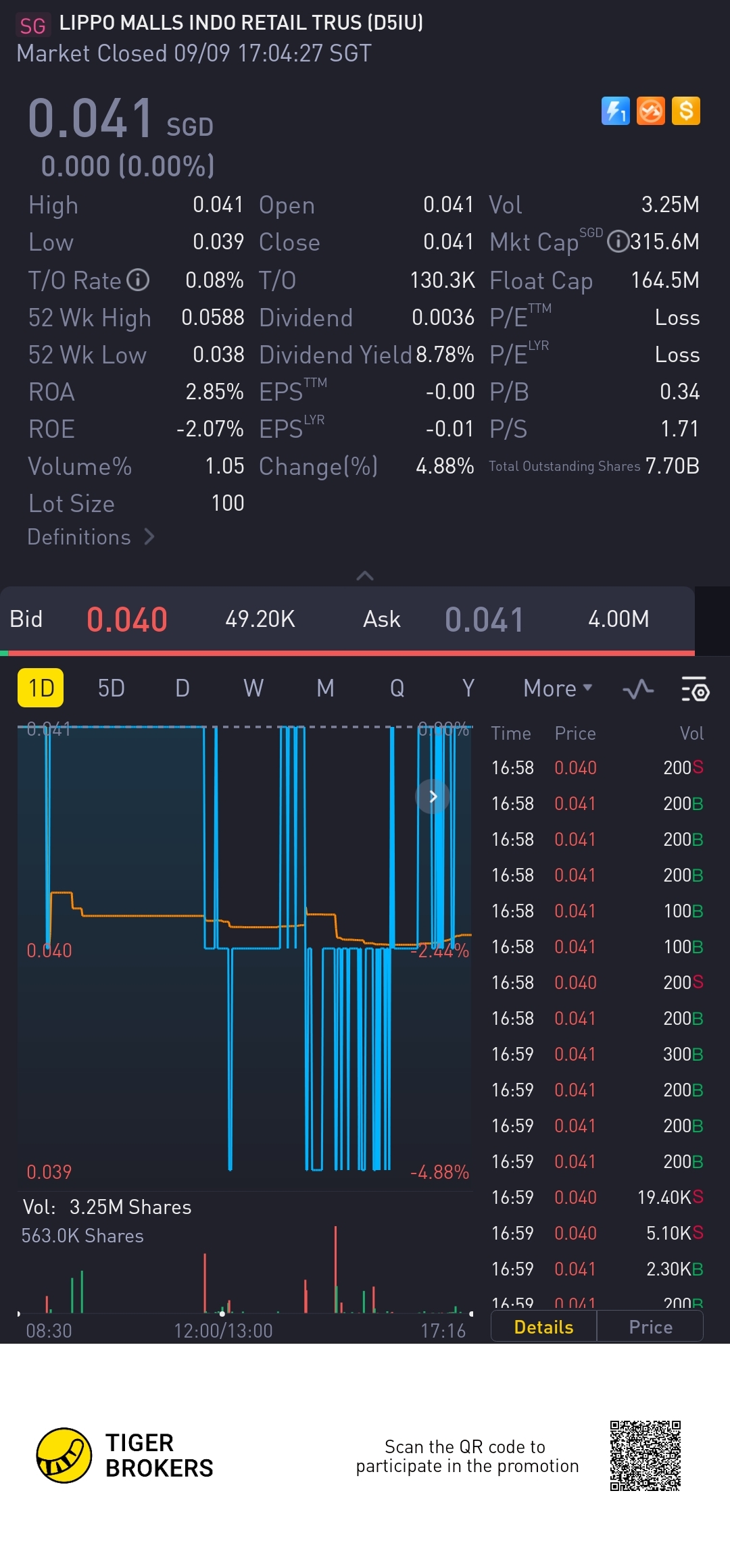Tap the Ask price 0.041
This screenshot has height=1568, width=730.
click(484, 619)
